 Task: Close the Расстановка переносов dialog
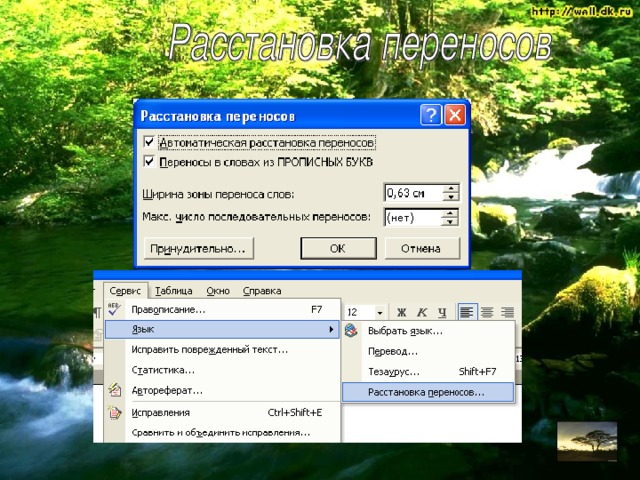pyautogui.click(x=455, y=115)
